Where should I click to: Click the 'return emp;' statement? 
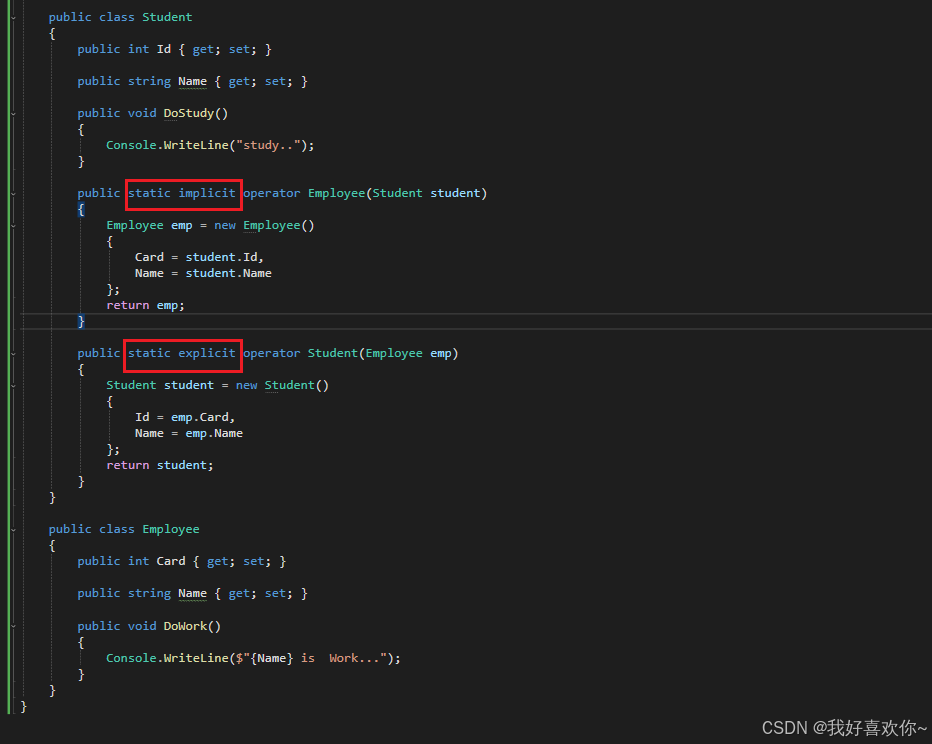click(x=146, y=305)
